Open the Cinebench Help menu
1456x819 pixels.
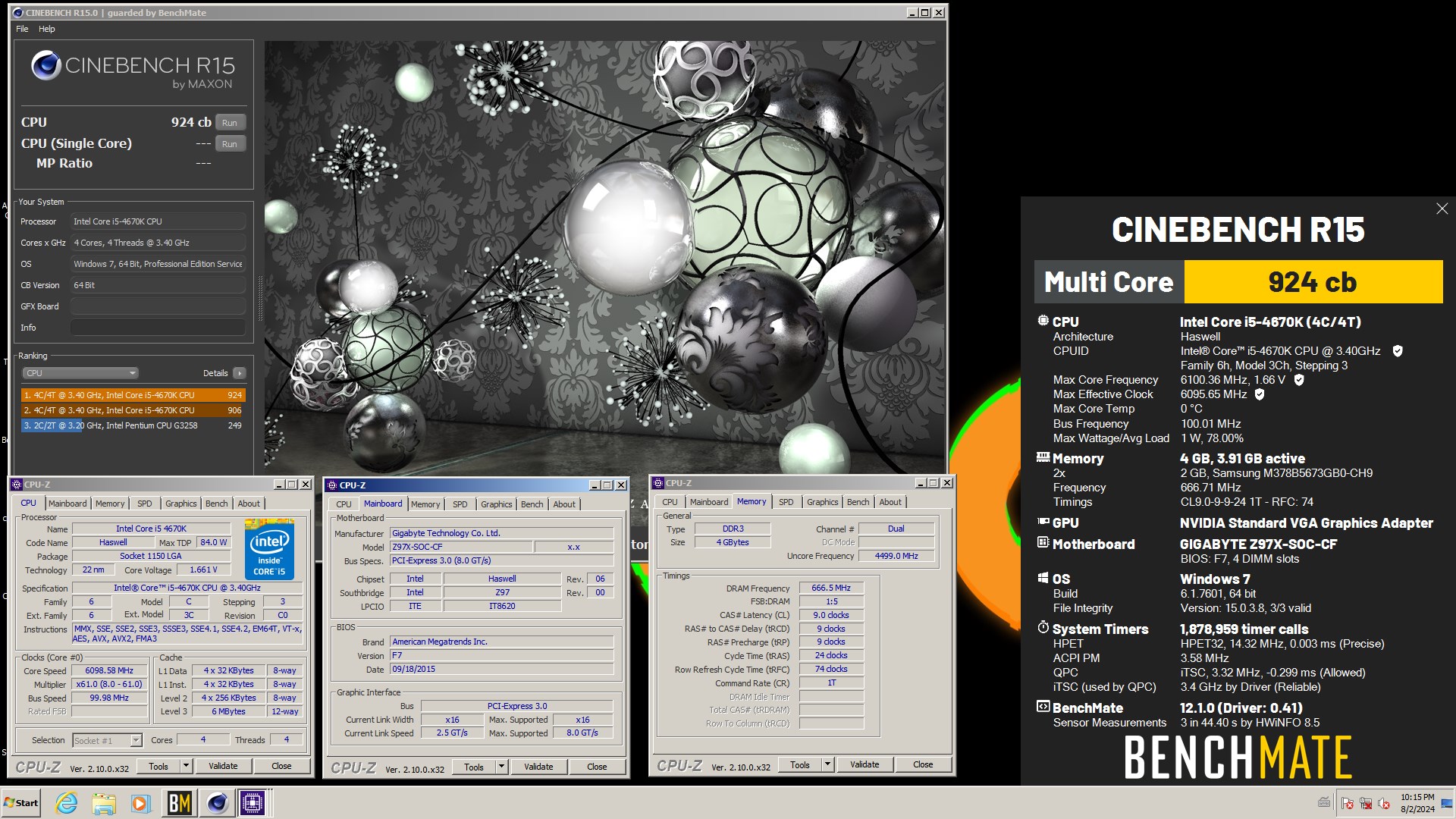[x=47, y=29]
